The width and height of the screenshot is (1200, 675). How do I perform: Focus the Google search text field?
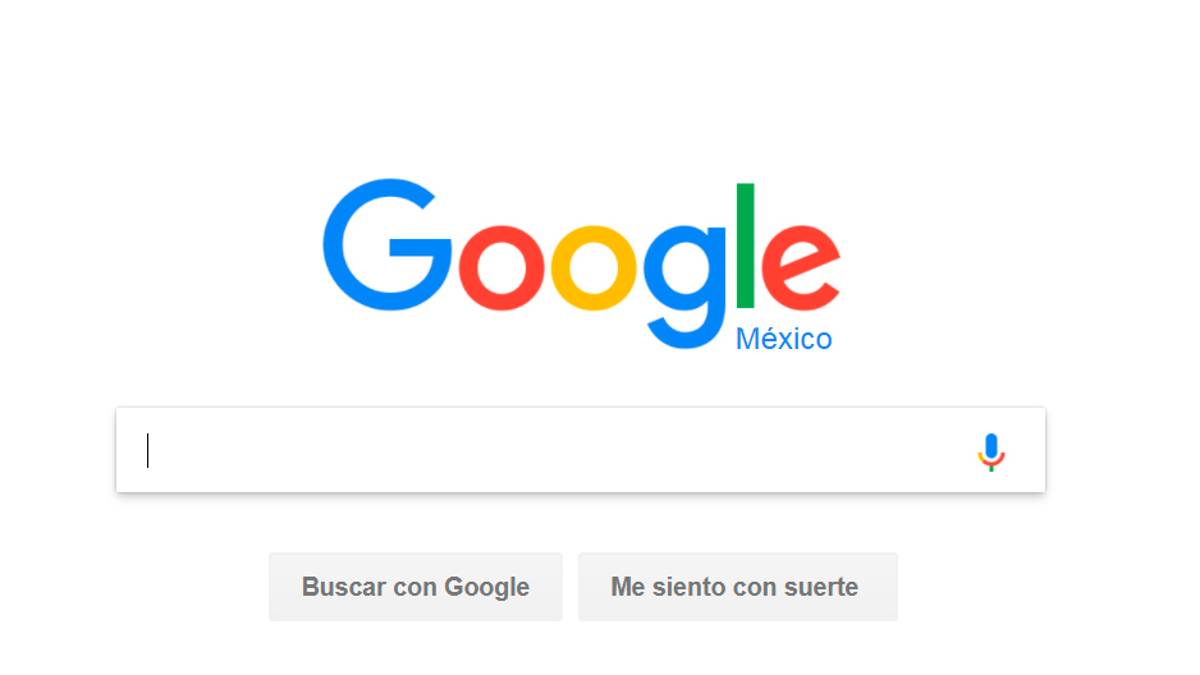coord(581,450)
